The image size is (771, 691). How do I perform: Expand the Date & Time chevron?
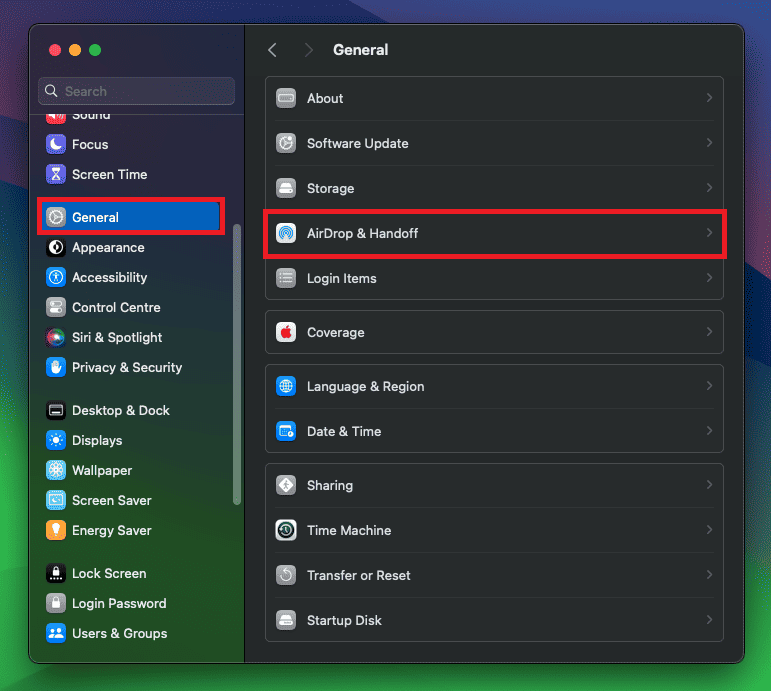point(709,431)
